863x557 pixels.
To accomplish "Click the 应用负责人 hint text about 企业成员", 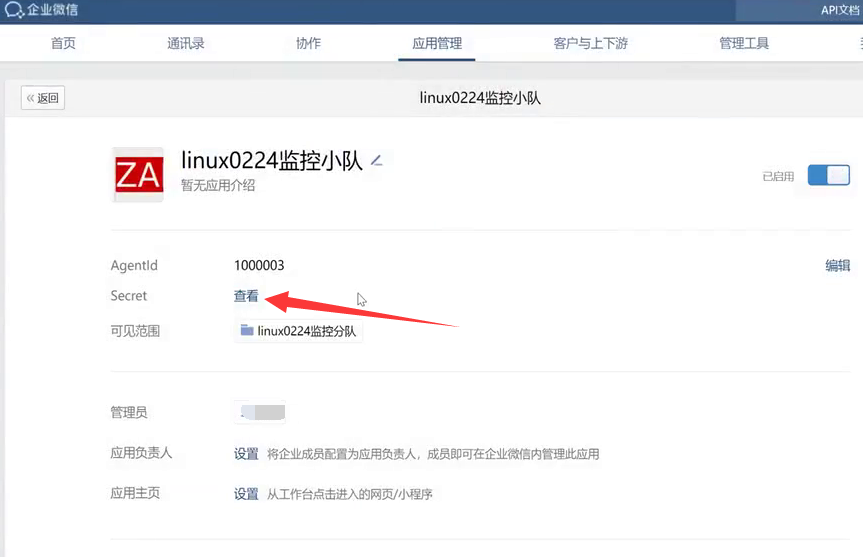I will (433, 454).
